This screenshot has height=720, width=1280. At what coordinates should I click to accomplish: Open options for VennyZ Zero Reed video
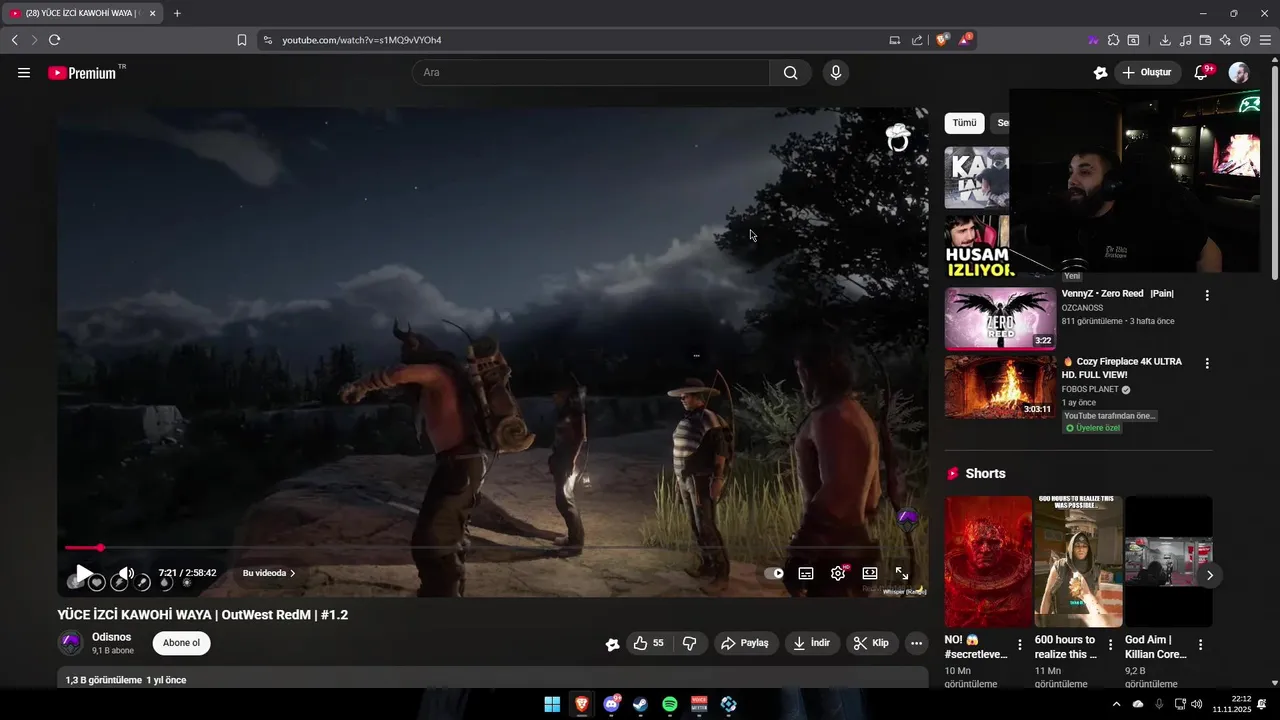[x=1207, y=296]
